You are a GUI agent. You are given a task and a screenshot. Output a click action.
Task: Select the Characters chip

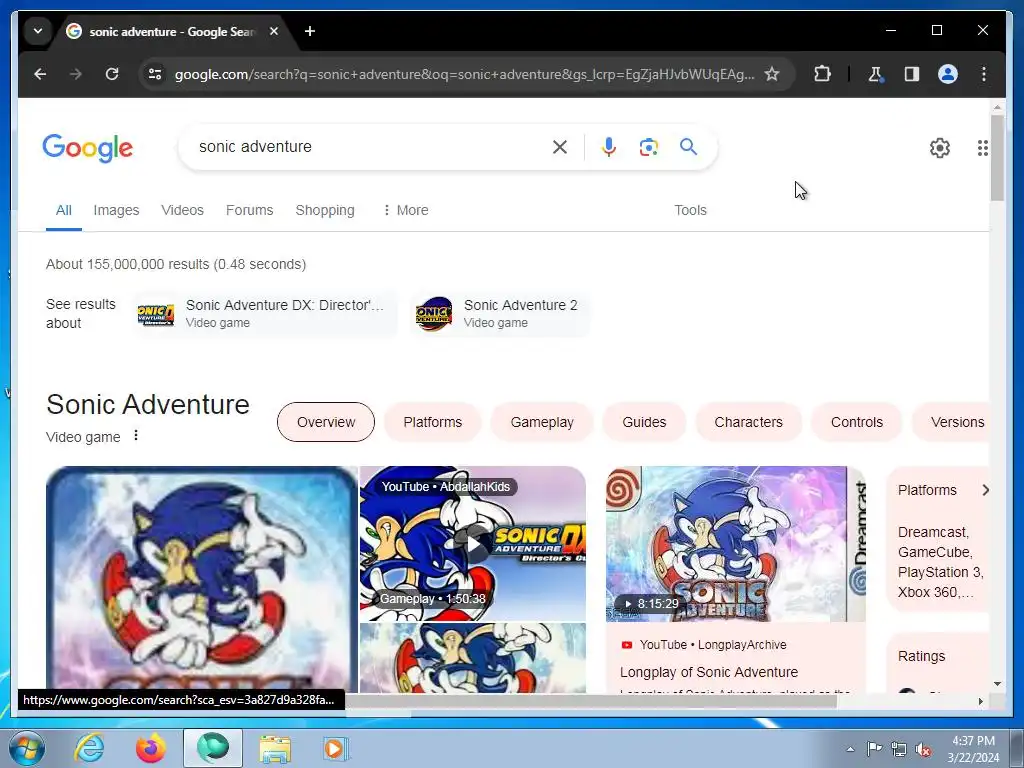tap(748, 422)
